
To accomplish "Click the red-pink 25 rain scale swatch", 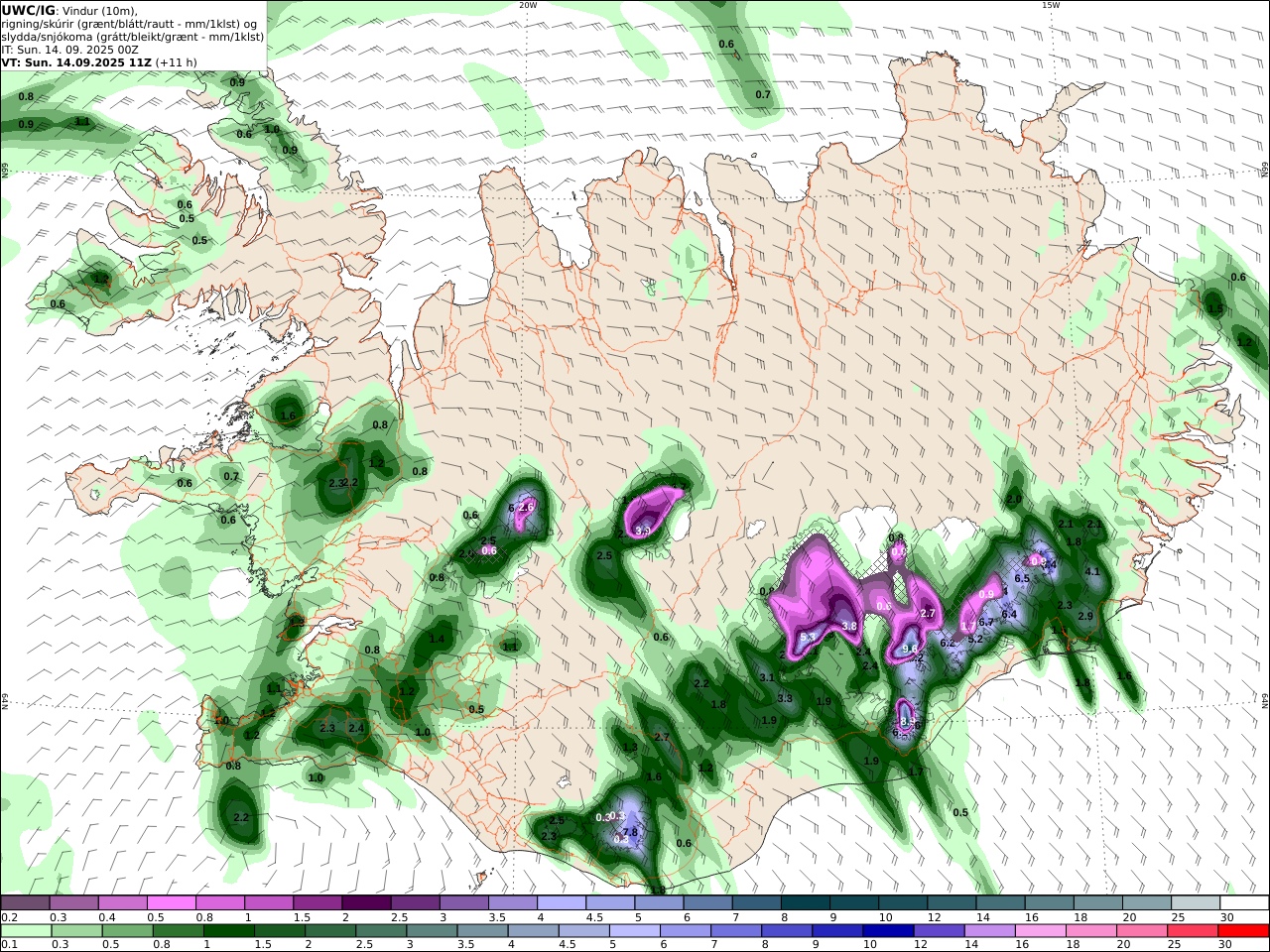I will click(1194, 931).
